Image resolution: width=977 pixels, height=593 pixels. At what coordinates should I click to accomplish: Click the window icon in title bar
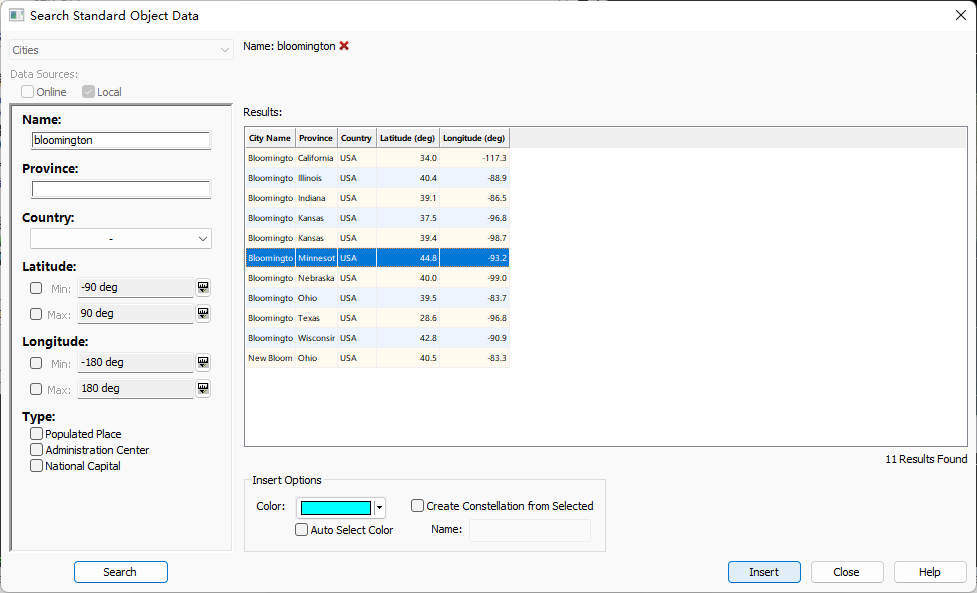click(x=16, y=15)
